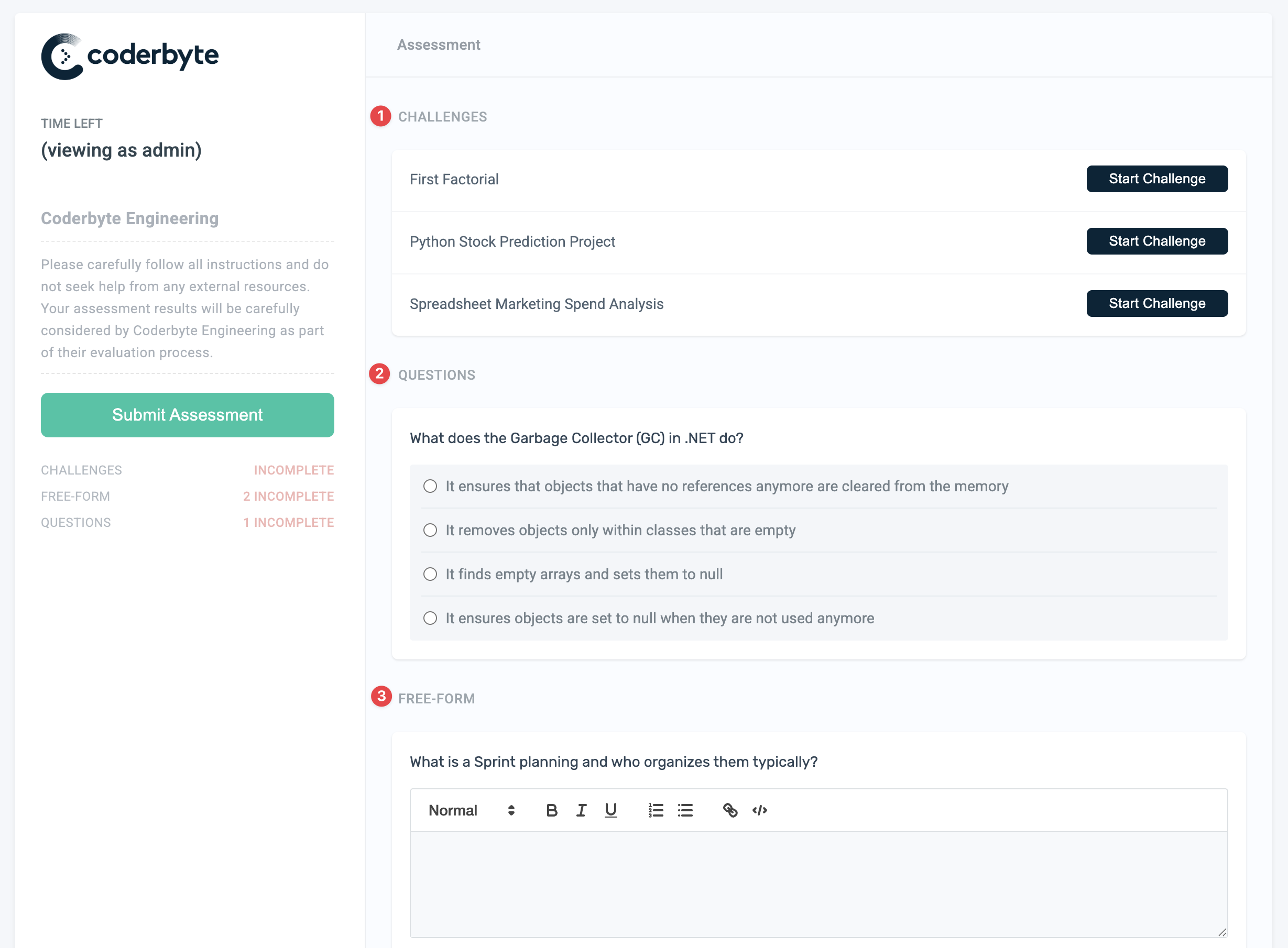Screen dimensions: 1288x948
Task: Click the Coderbyte logo
Action: pos(130,56)
